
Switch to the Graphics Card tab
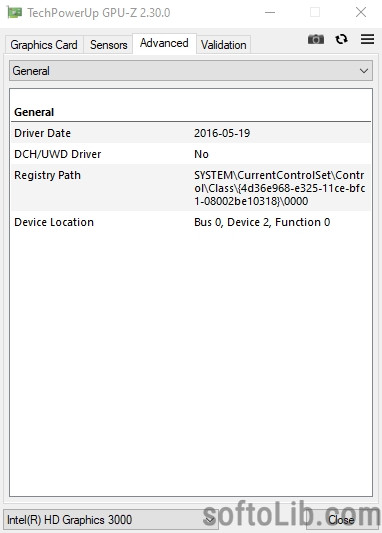tap(44, 45)
